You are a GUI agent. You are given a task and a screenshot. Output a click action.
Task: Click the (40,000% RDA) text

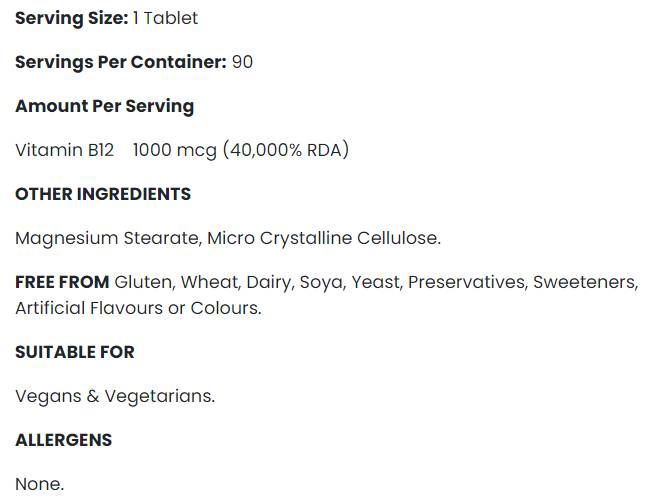[x=286, y=150]
